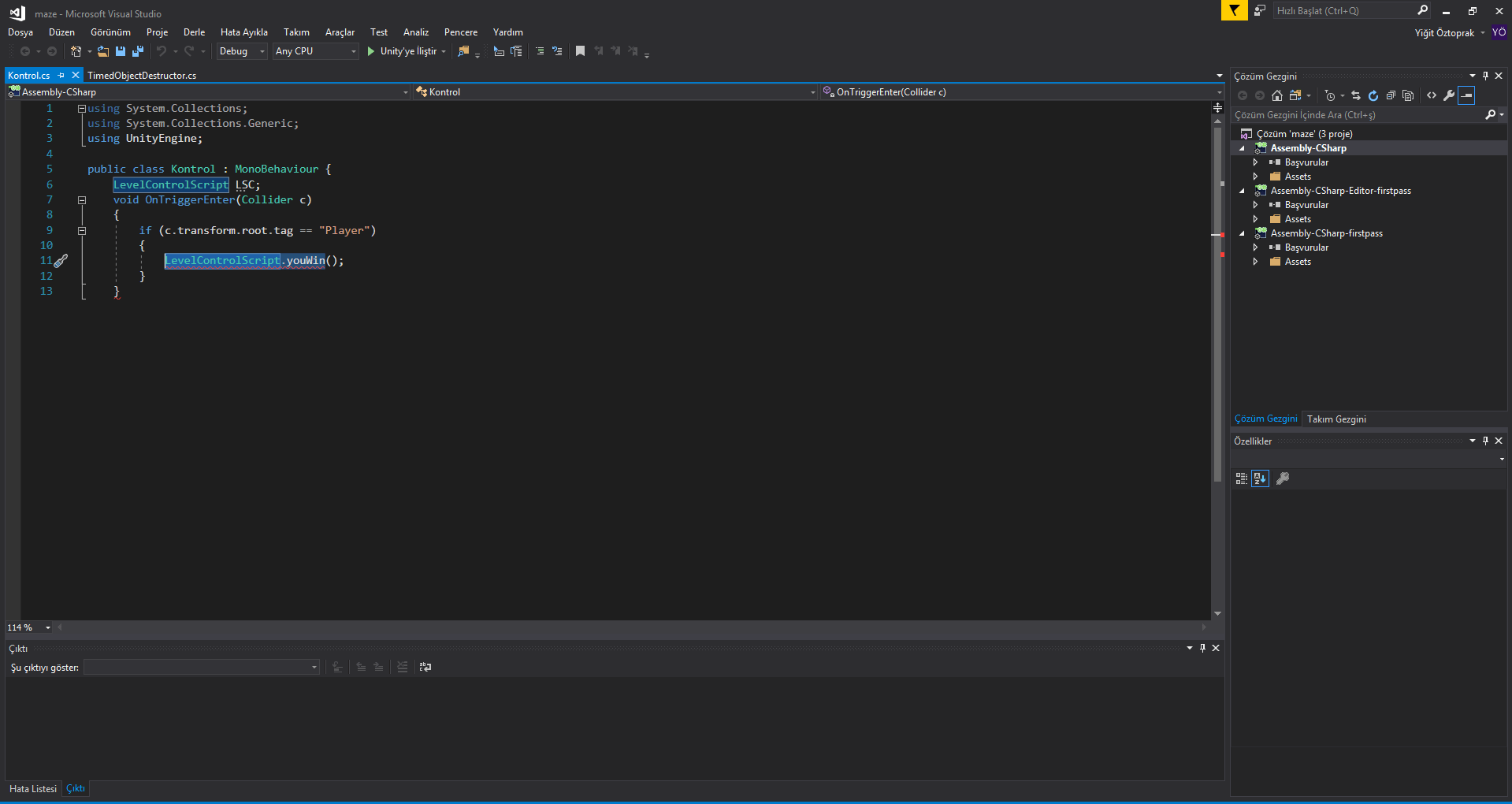Image resolution: width=1512 pixels, height=804 pixels.
Task: Click the Undo arrow icon
Action: 161,51
